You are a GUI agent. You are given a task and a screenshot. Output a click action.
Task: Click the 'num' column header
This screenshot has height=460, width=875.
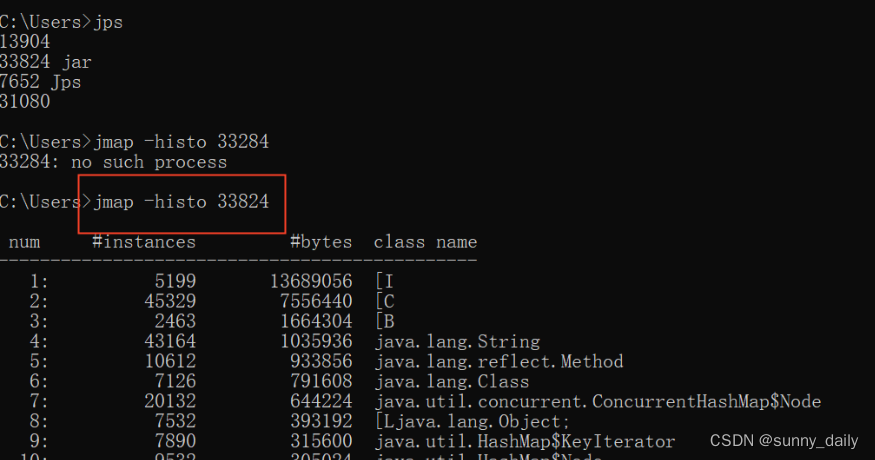click(25, 242)
